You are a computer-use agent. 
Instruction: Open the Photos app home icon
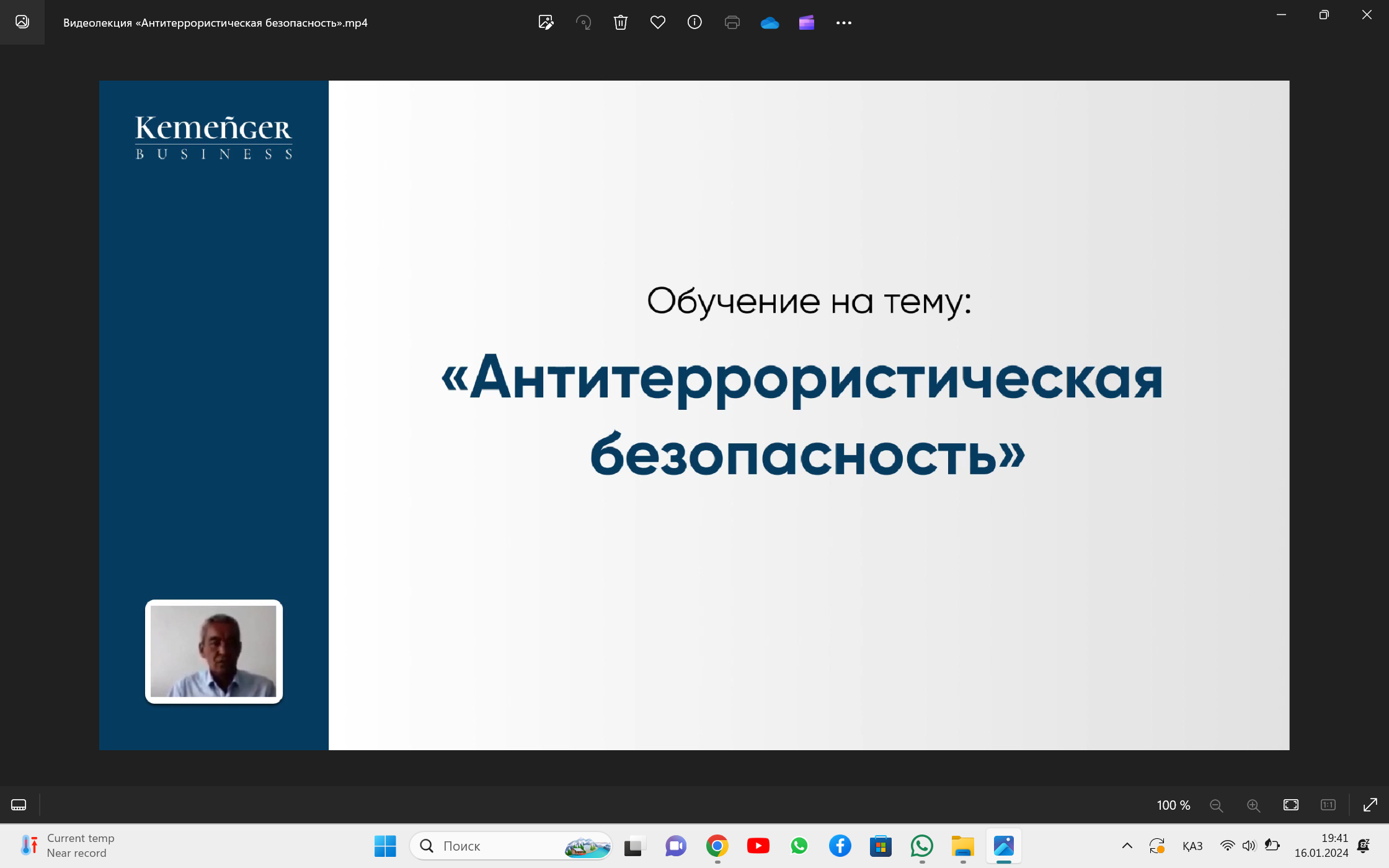22,22
